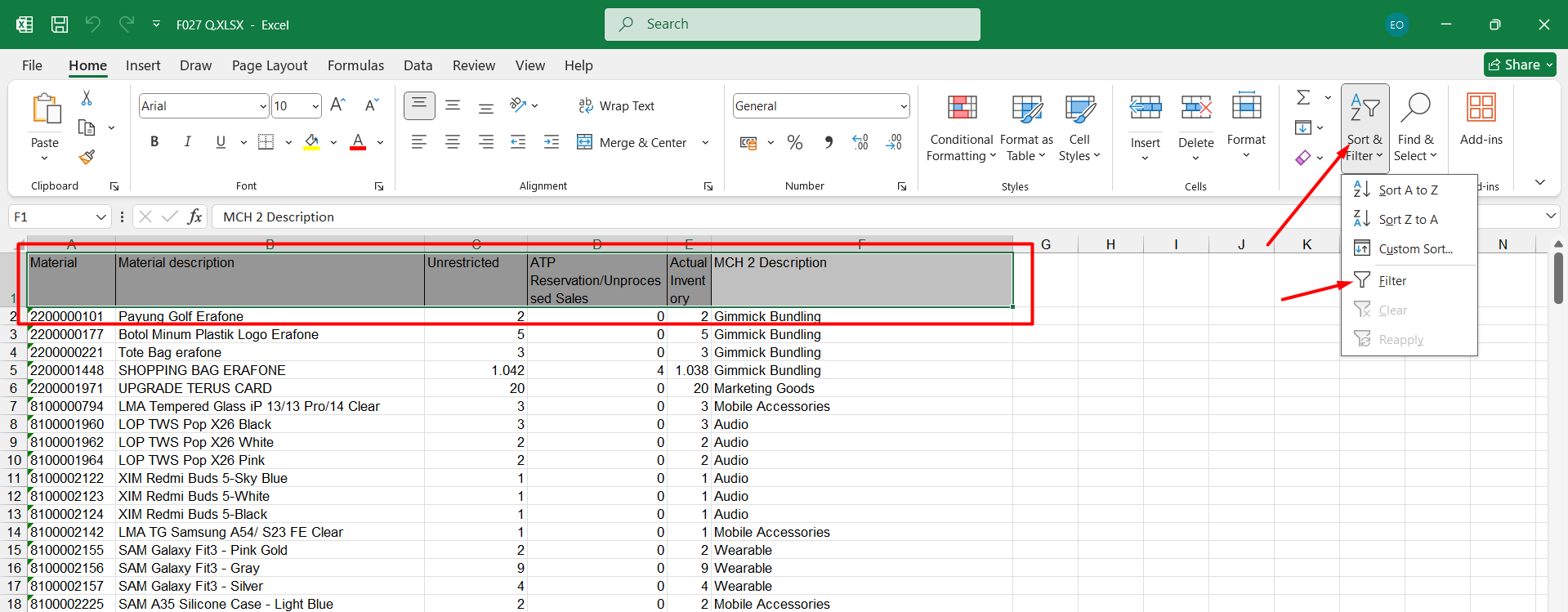
Task: Click in the Search box
Action: coord(793,25)
